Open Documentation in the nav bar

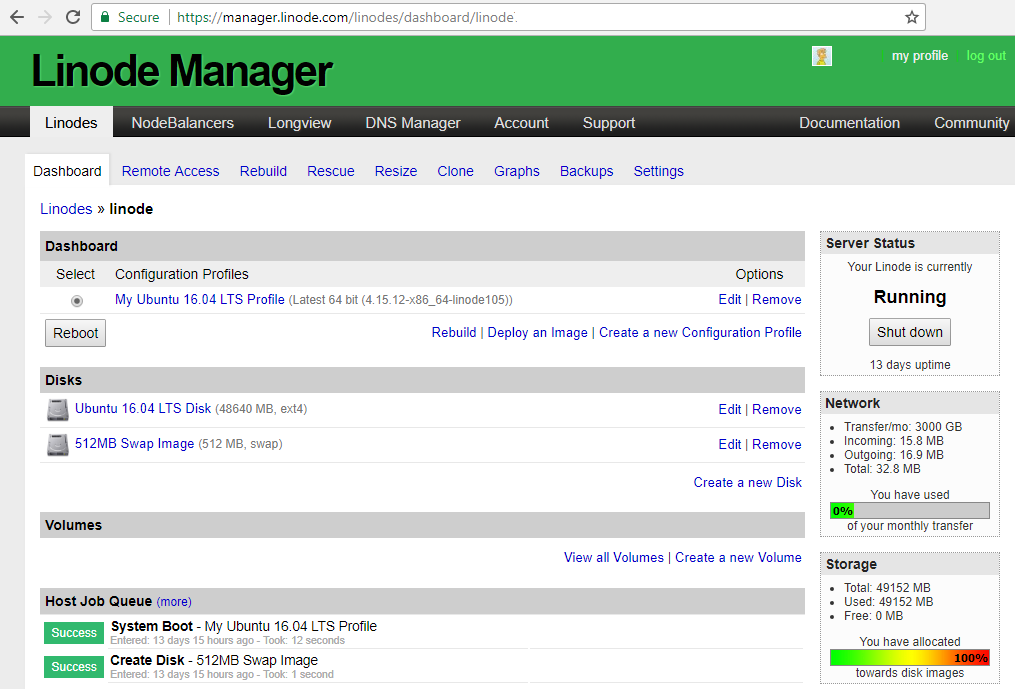point(849,122)
